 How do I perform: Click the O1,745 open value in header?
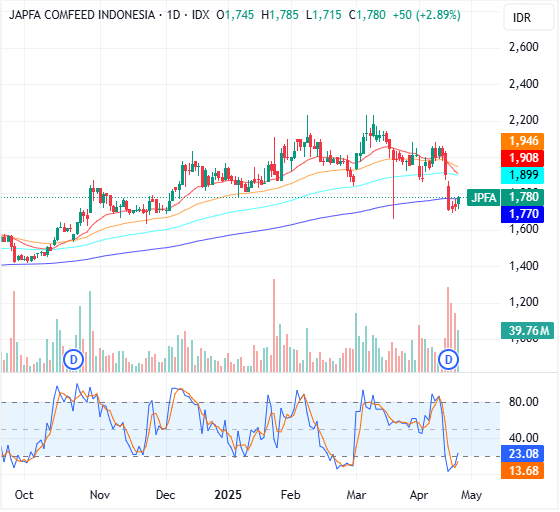235,15
